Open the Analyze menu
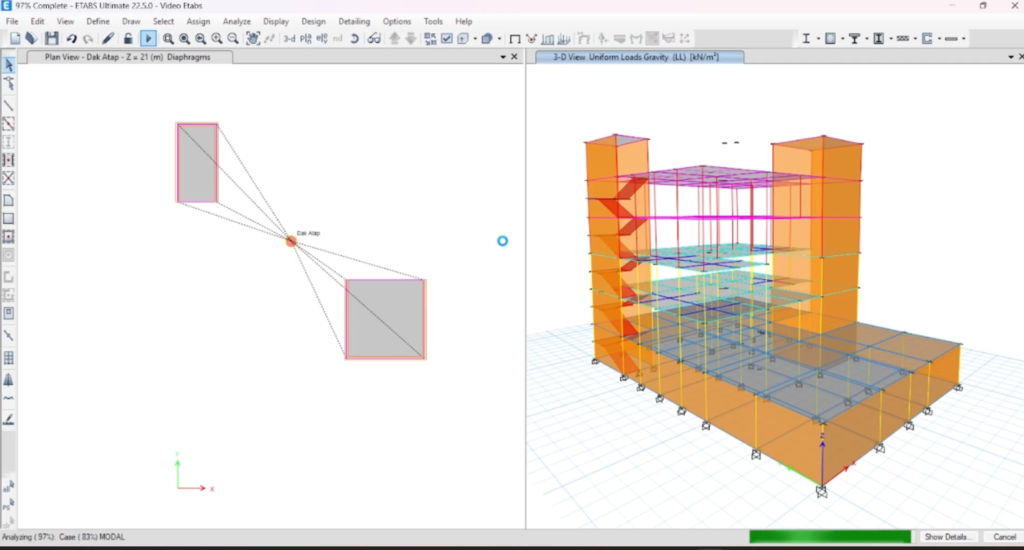1024x550 pixels. tap(236, 22)
